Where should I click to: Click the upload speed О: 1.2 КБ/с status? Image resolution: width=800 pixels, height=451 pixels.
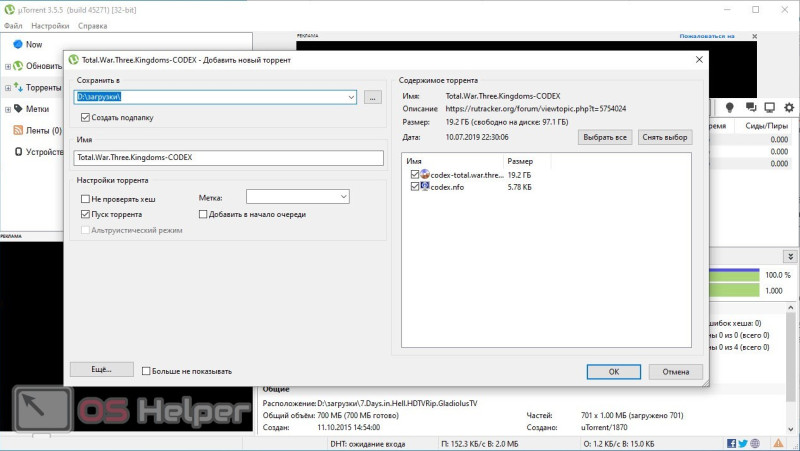pos(619,444)
